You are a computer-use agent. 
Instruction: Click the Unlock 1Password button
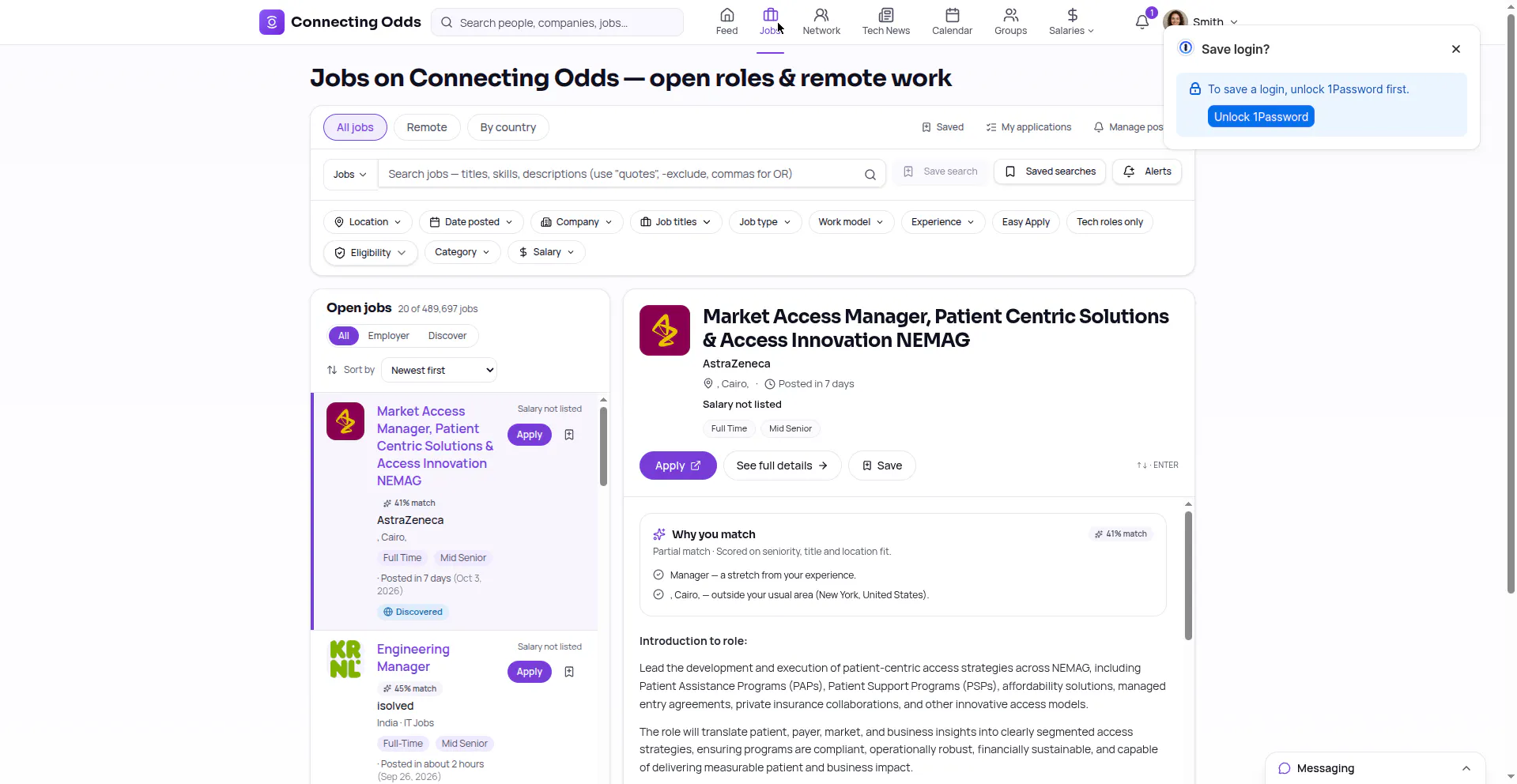(x=1260, y=117)
